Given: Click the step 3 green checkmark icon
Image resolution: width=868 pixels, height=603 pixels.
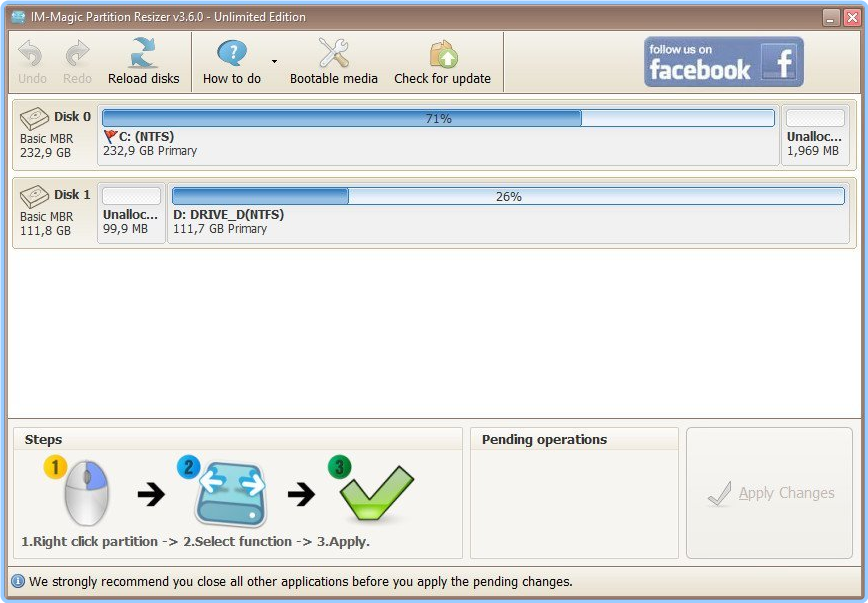Looking at the screenshot, I should [375, 493].
